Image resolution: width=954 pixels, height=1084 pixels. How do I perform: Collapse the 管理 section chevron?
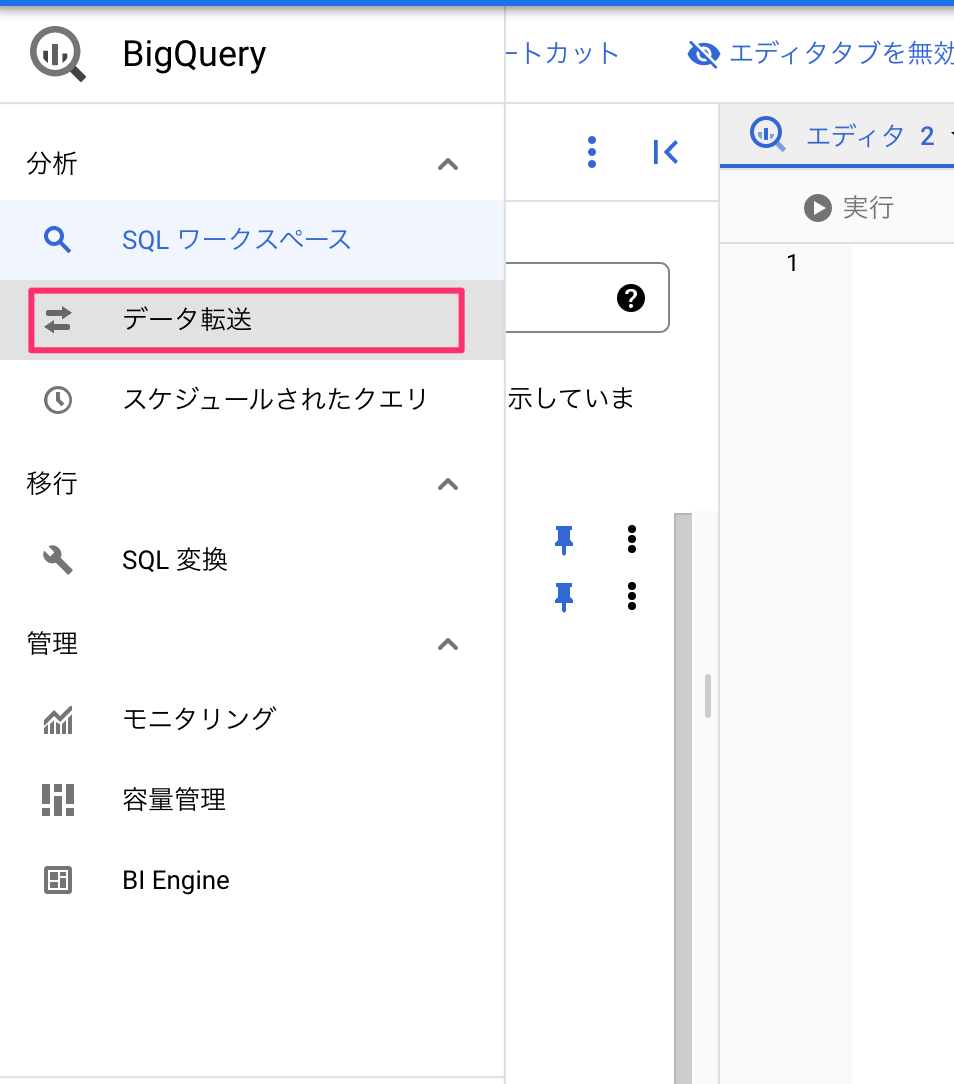click(x=448, y=644)
